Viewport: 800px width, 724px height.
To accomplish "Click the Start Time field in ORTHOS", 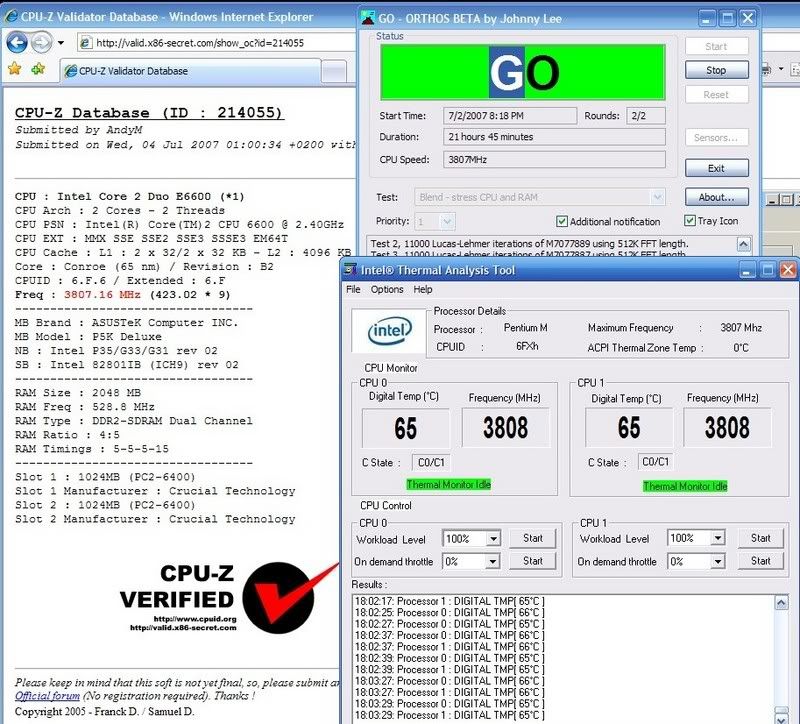I will [x=510, y=116].
